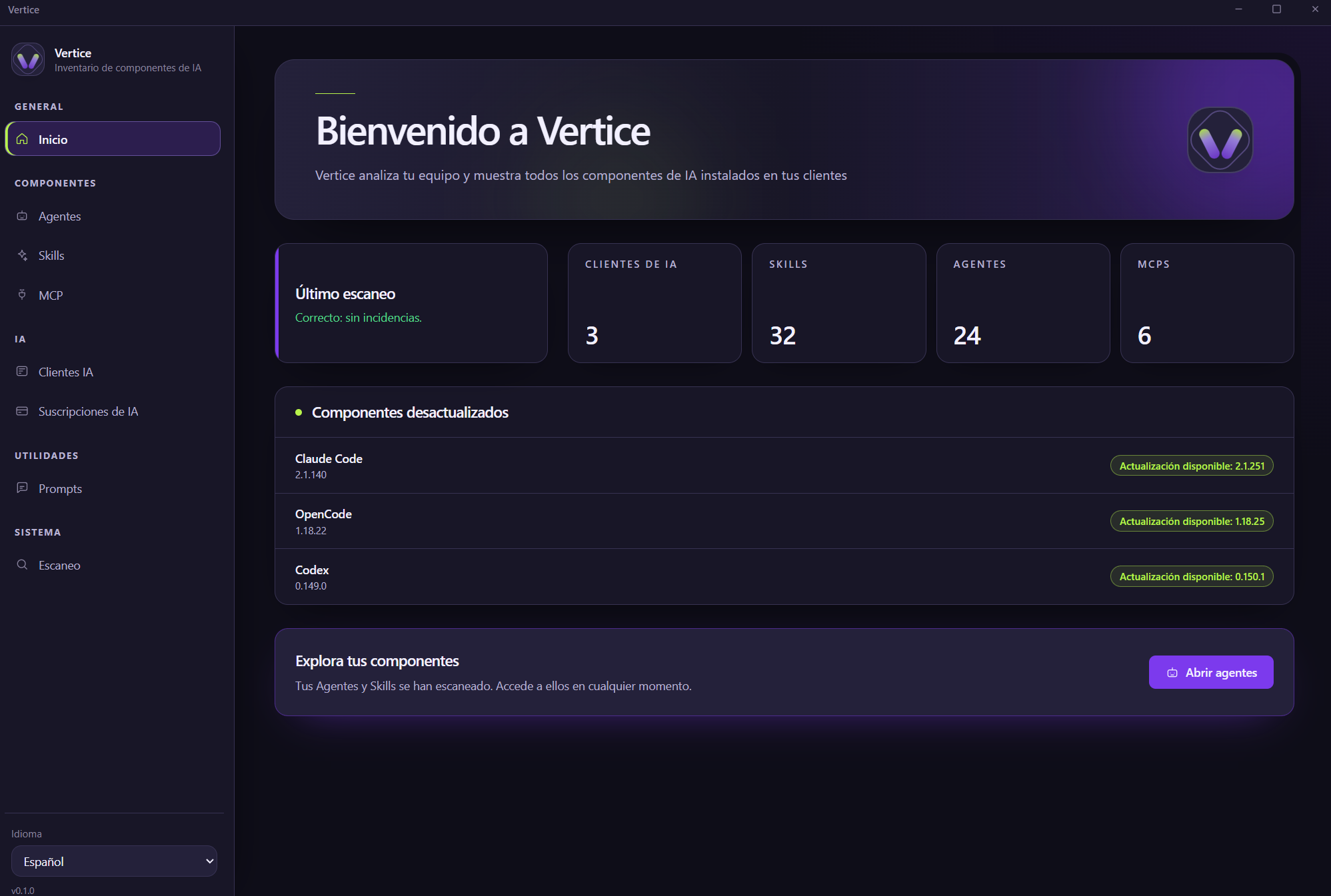Click the plug icon beside MCP
Screen dimensions: 1331x896
[22, 294]
